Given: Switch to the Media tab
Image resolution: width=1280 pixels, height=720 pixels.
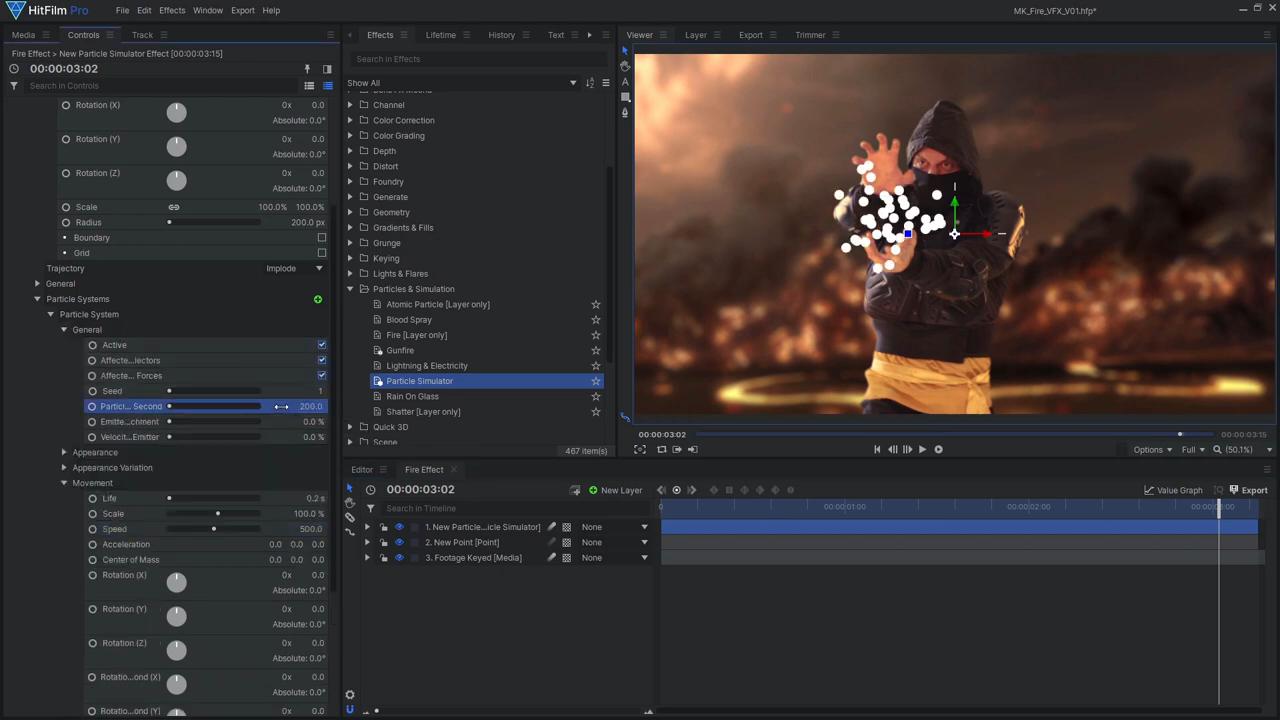Looking at the screenshot, I should click(23, 35).
